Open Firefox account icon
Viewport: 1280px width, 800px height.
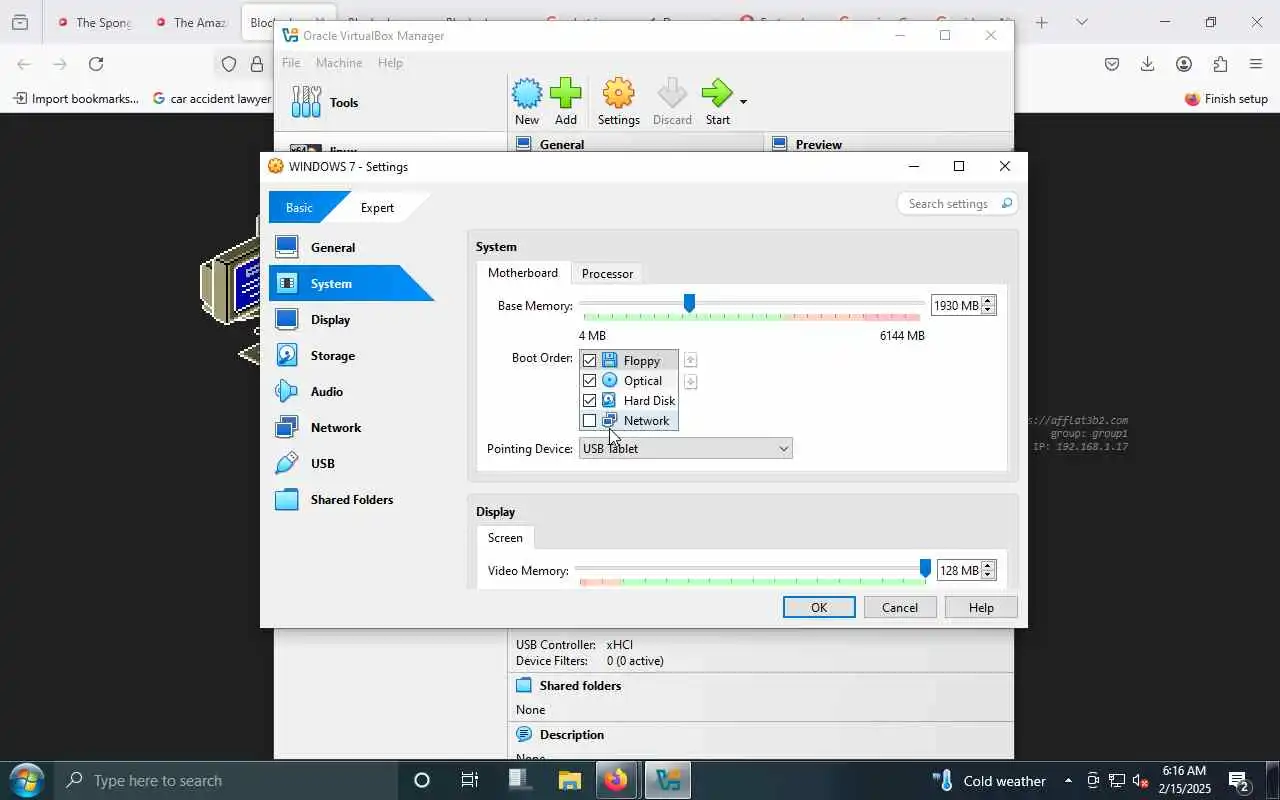point(1184,64)
